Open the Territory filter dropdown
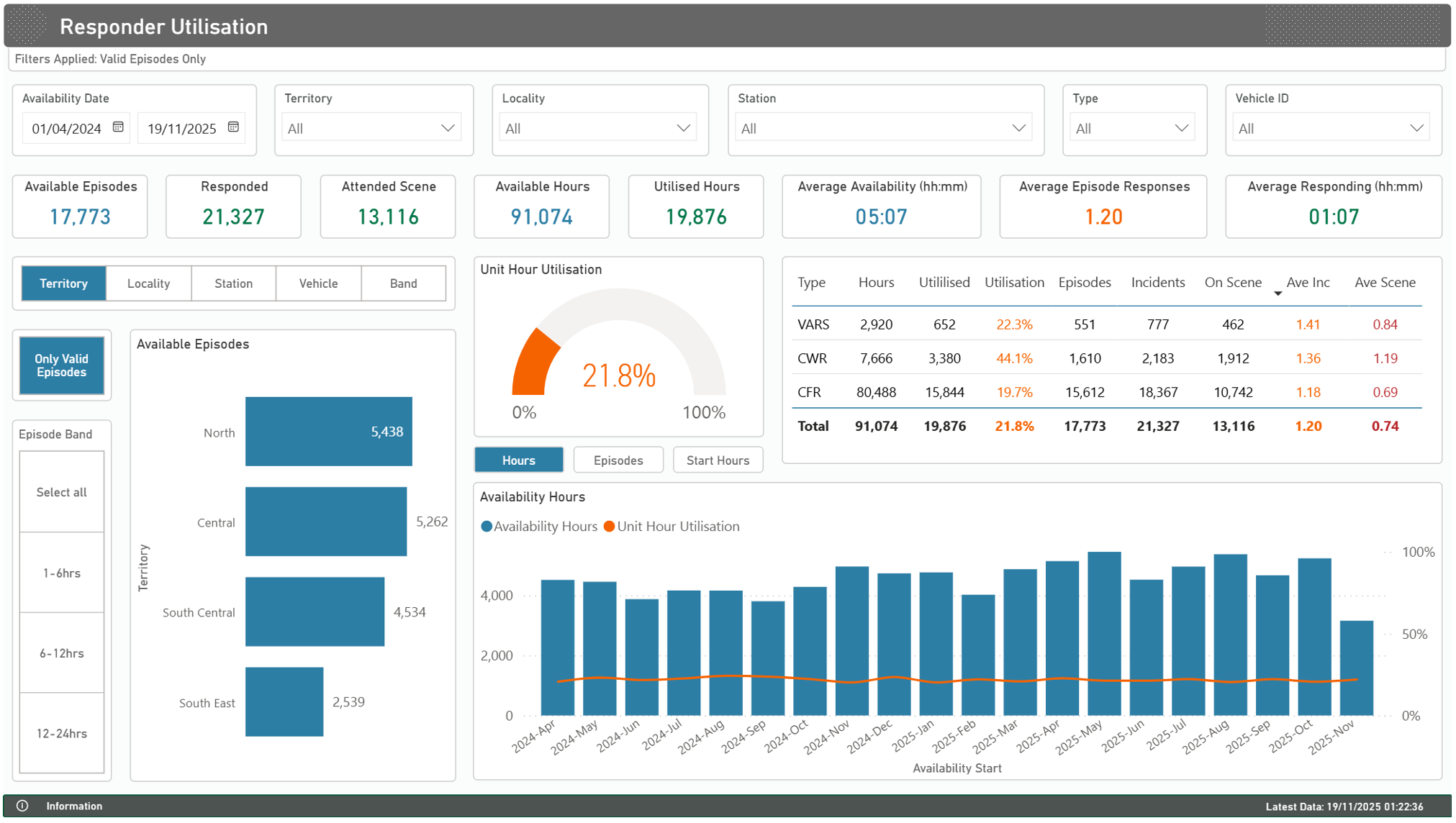Viewport: 1456px width, 823px height. (450, 127)
